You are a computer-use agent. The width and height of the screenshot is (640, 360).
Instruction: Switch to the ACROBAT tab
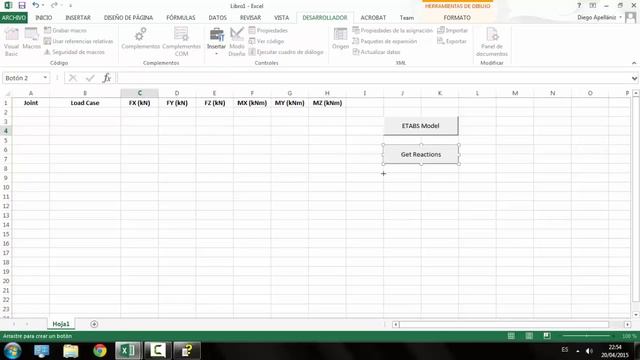373,18
